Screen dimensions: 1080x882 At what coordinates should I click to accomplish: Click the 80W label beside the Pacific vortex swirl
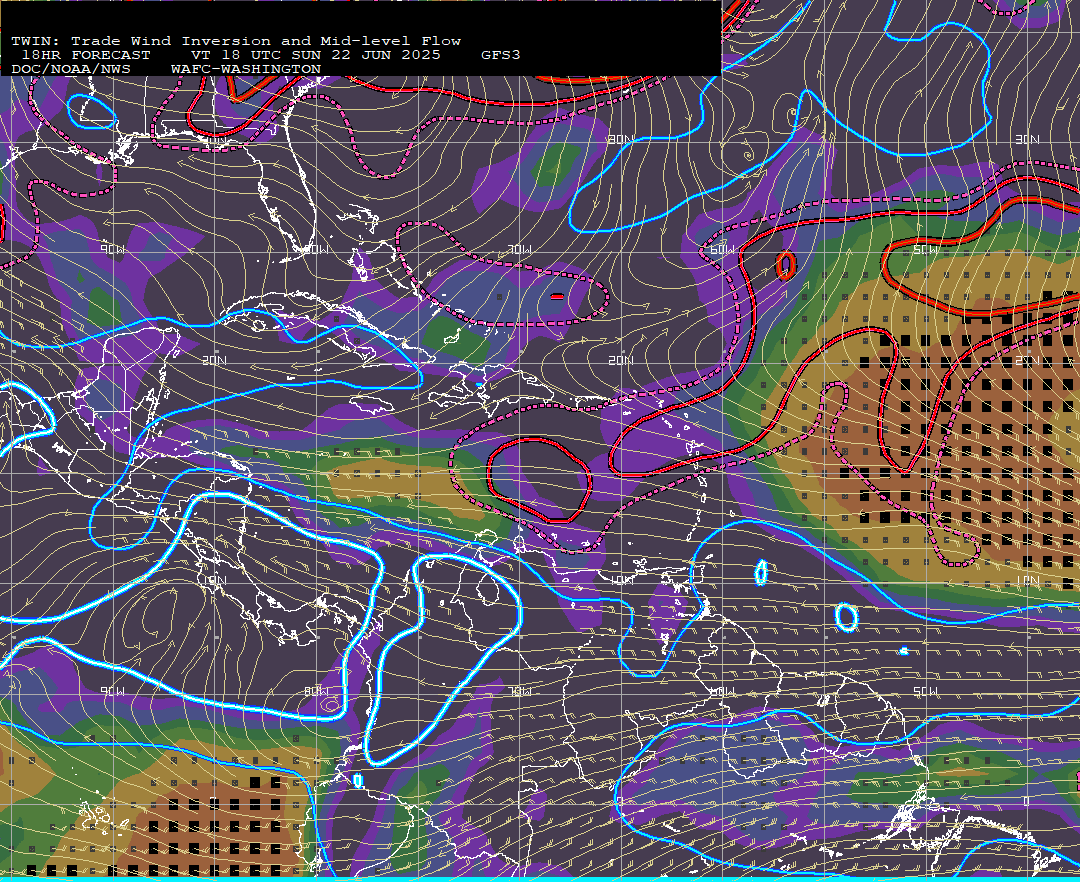pos(315,691)
